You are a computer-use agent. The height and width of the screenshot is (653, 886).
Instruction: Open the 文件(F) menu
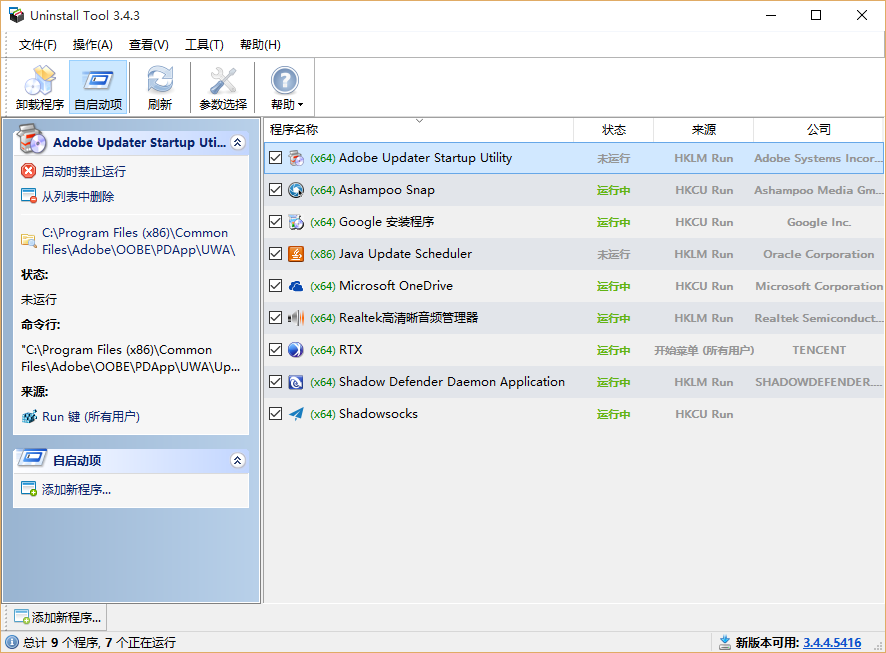pyautogui.click(x=38, y=45)
